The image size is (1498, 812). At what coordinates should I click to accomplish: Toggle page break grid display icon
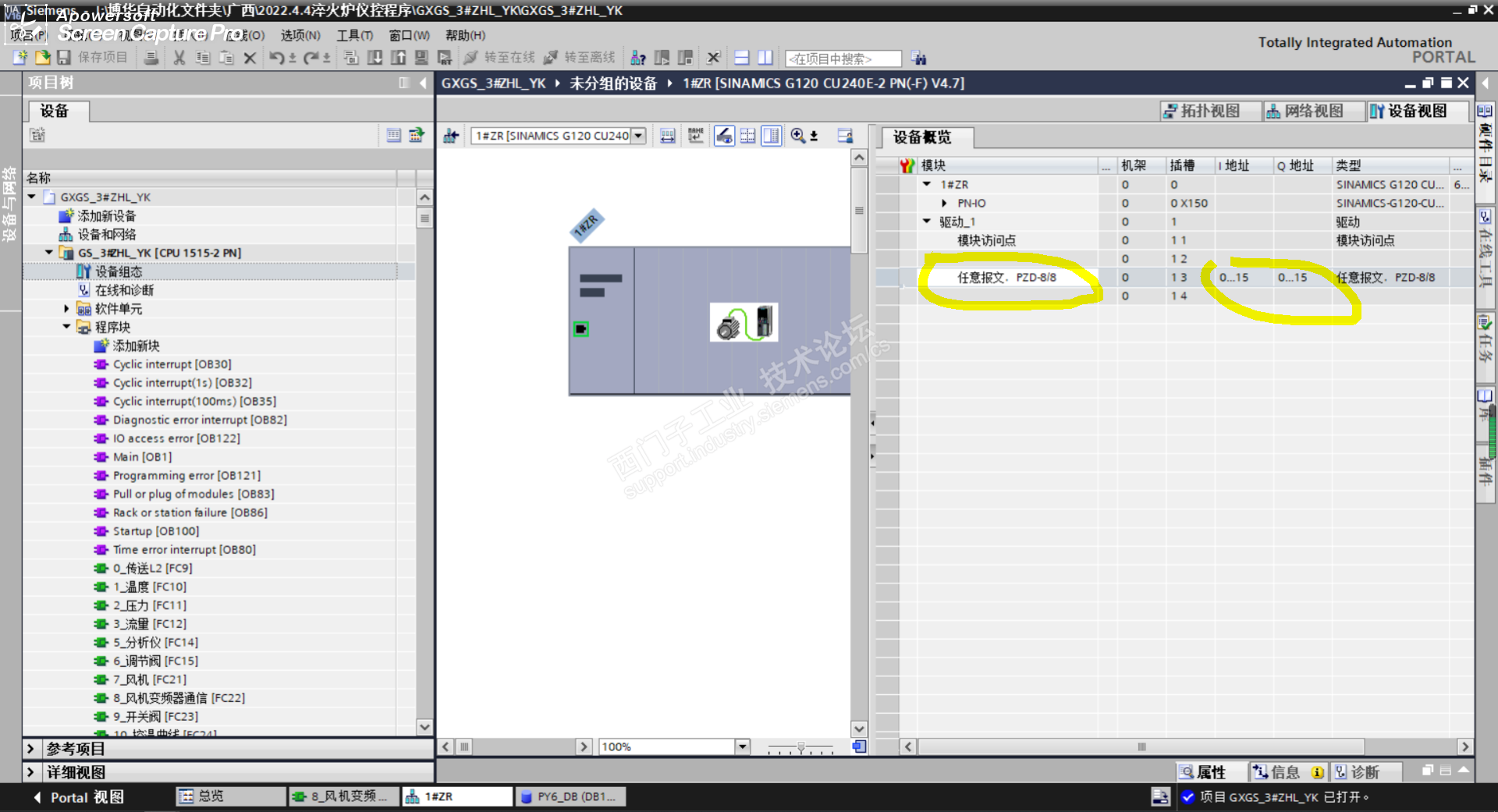click(747, 136)
